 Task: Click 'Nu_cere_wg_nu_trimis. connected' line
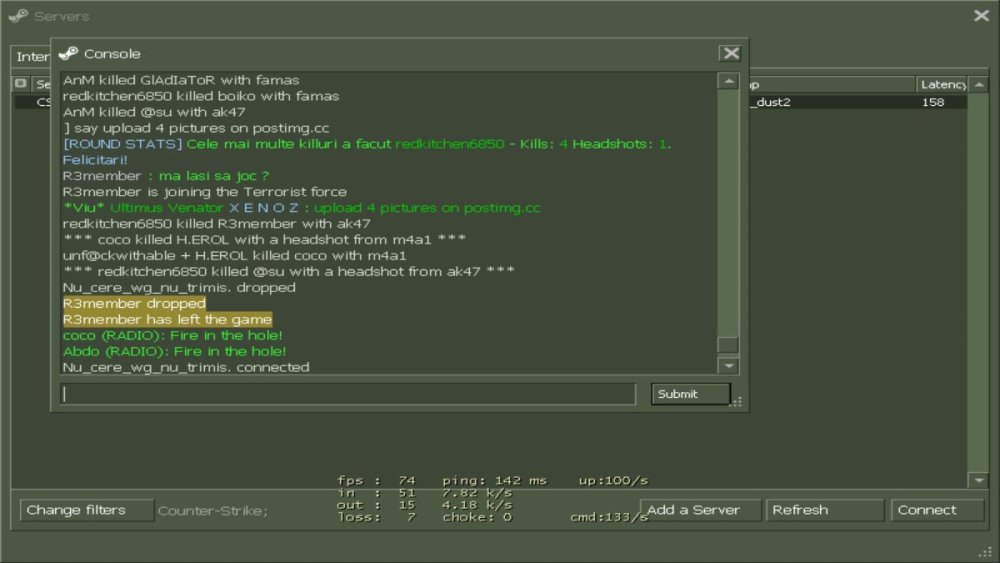pyautogui.click(x=186, y=367)
